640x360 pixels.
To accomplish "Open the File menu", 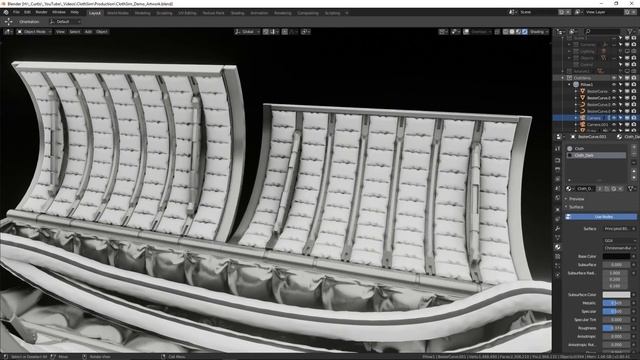I will coord(16,13).
